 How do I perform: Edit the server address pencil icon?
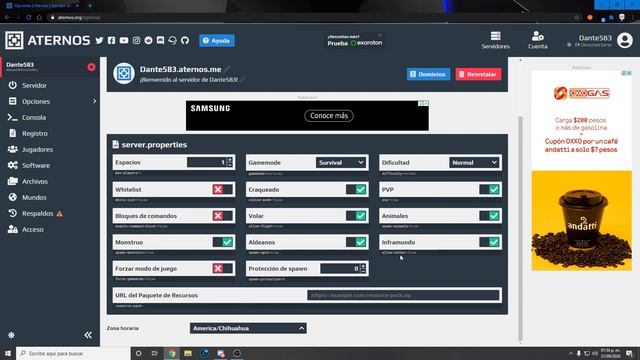(x=227, y=69)
